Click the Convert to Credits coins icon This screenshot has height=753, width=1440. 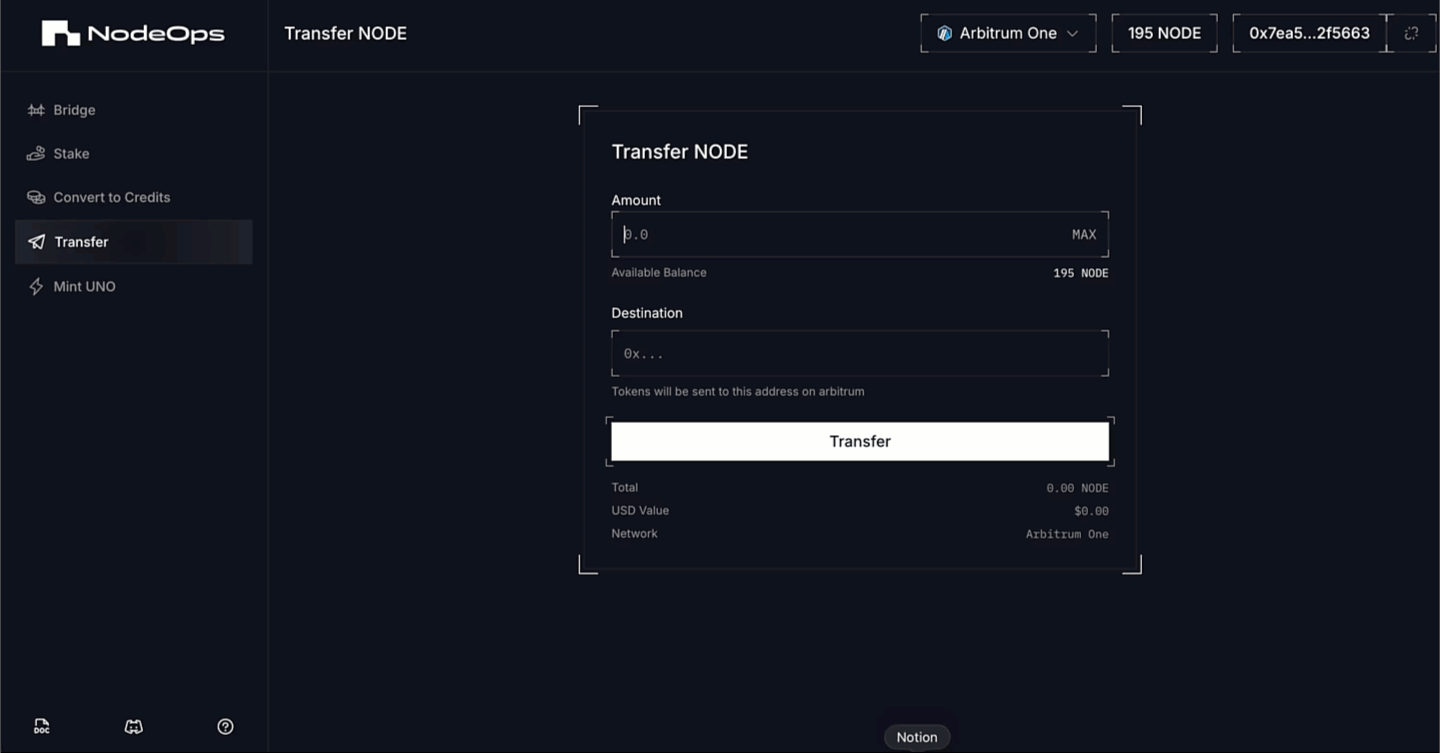pos(36,197)
